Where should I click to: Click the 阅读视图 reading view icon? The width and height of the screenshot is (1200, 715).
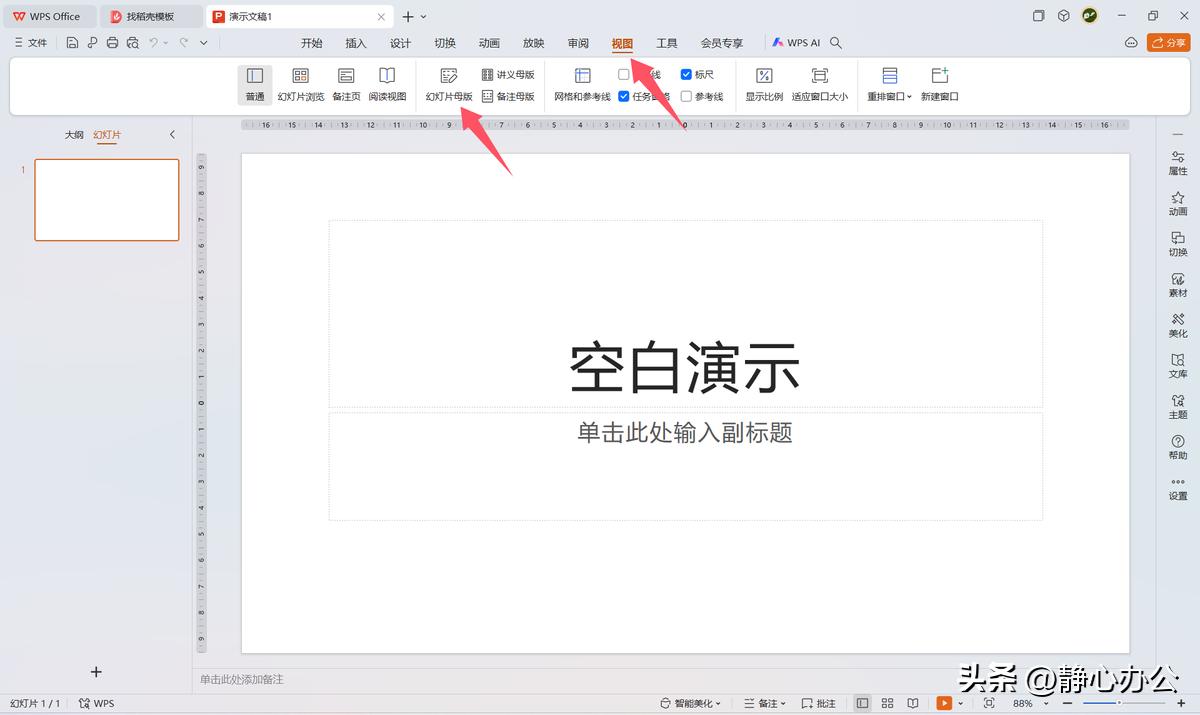[x=387, y=84]
